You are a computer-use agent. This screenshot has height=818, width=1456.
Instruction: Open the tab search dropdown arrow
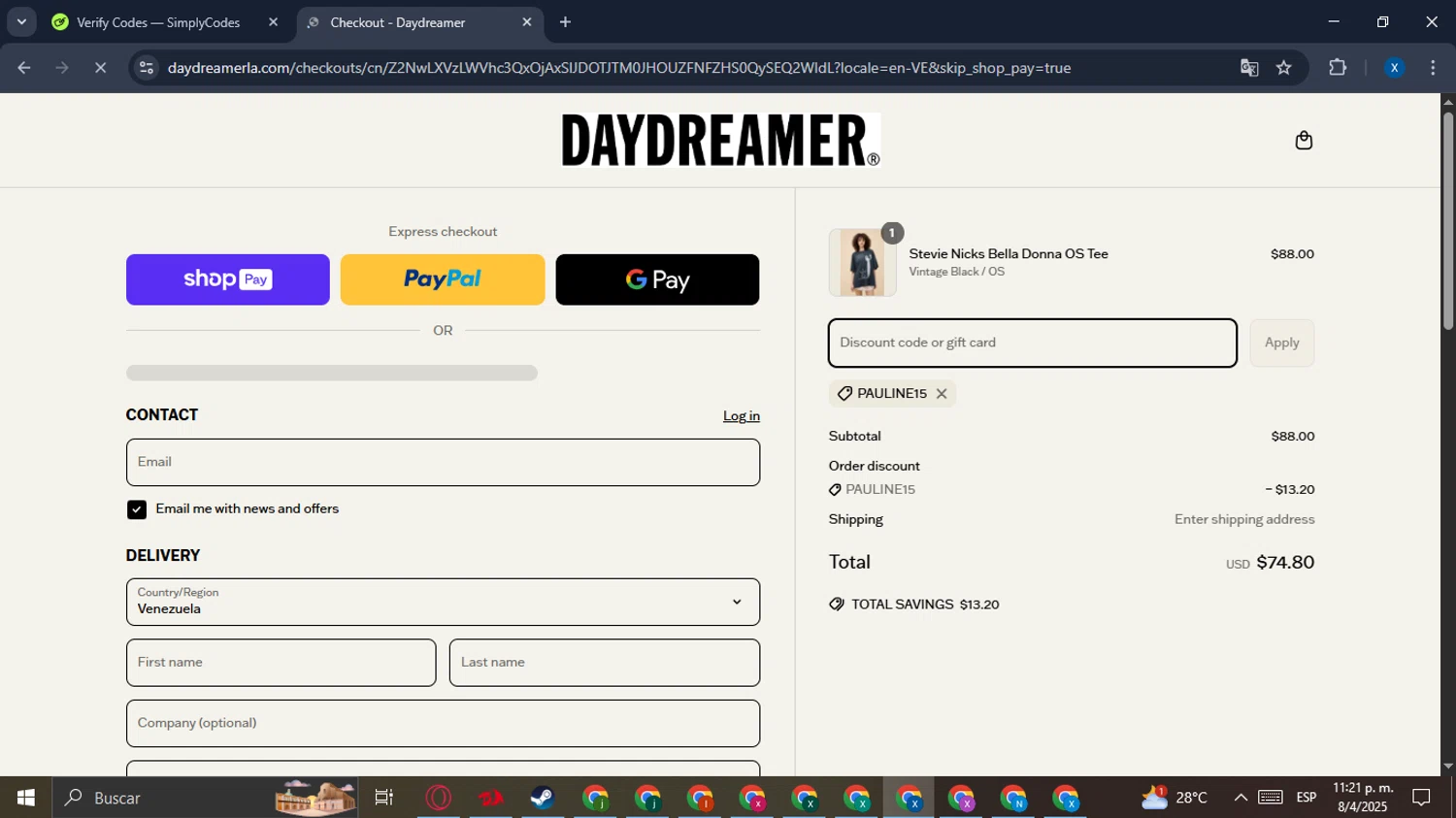21,21
